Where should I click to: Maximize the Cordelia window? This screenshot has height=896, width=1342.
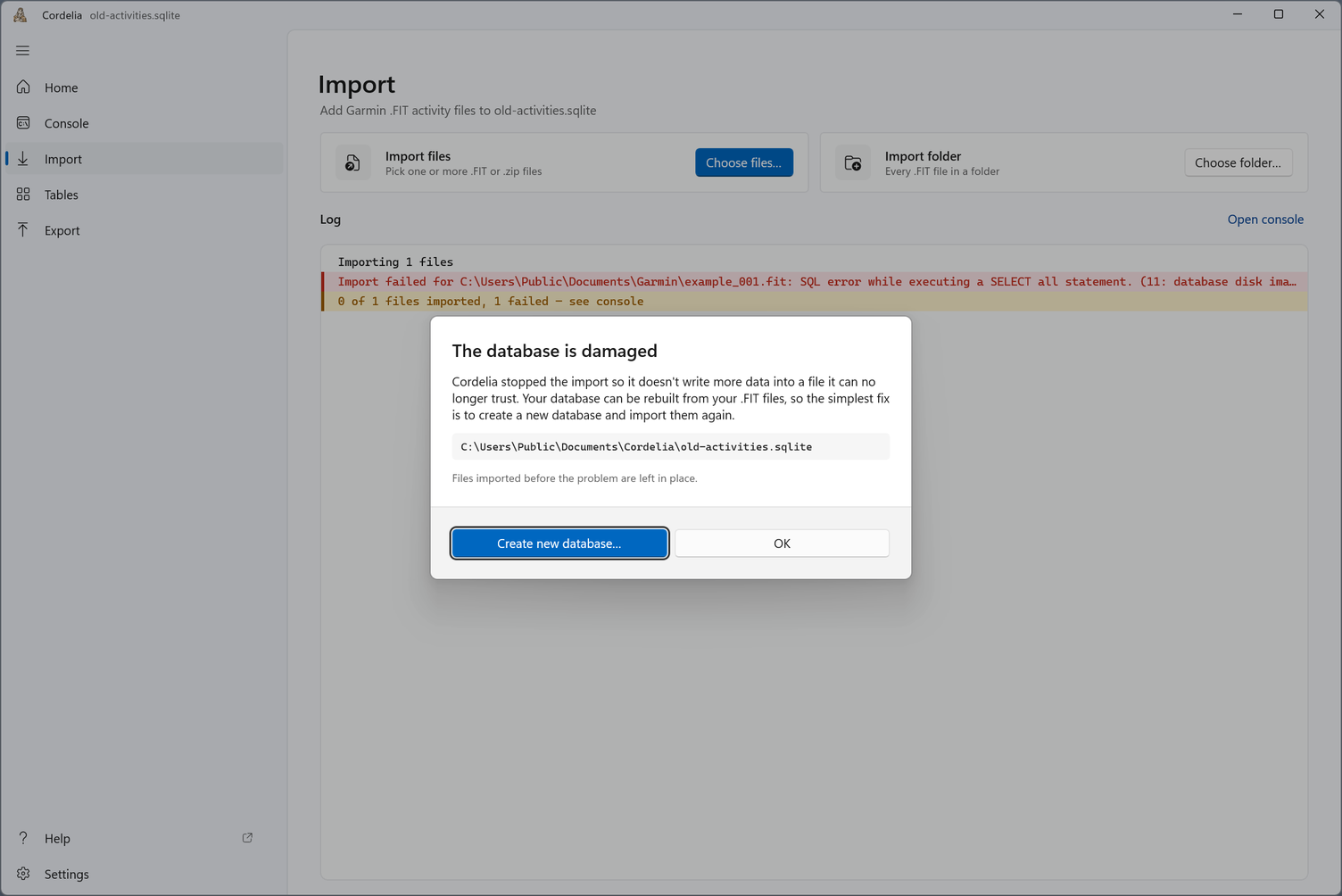(1279, 14)
